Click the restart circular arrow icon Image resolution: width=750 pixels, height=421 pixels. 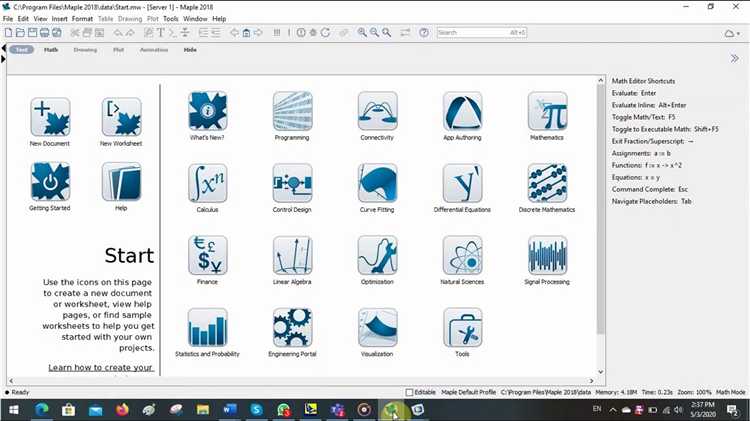[325, 33]
